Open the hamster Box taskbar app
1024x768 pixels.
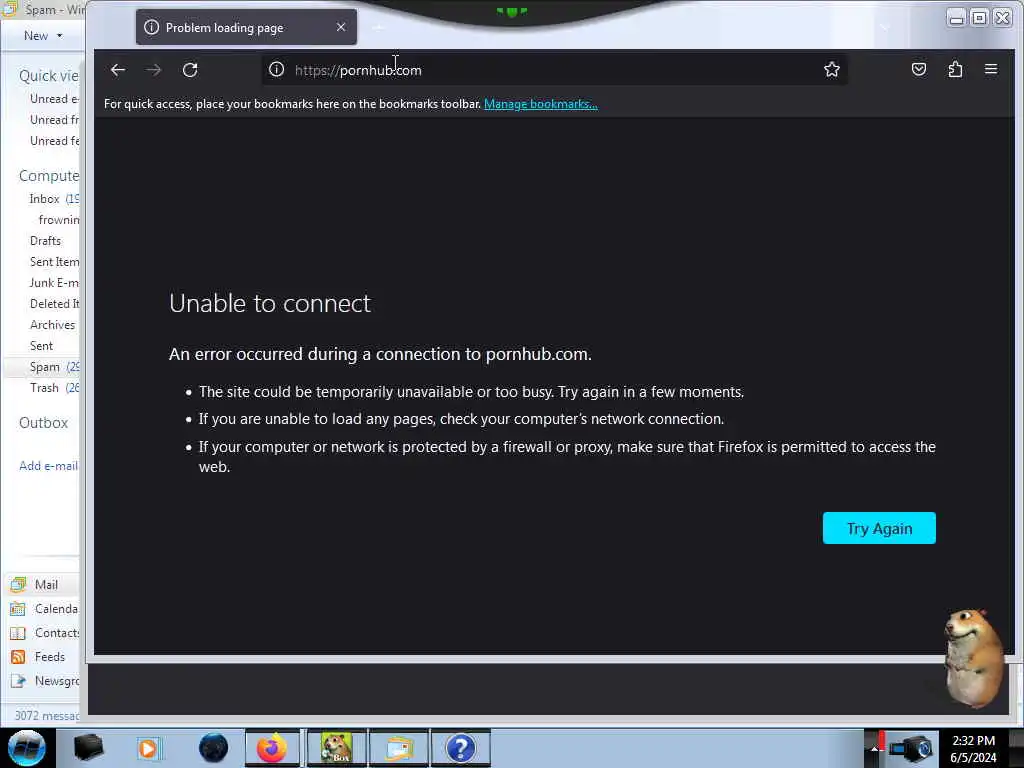point(337,748)
